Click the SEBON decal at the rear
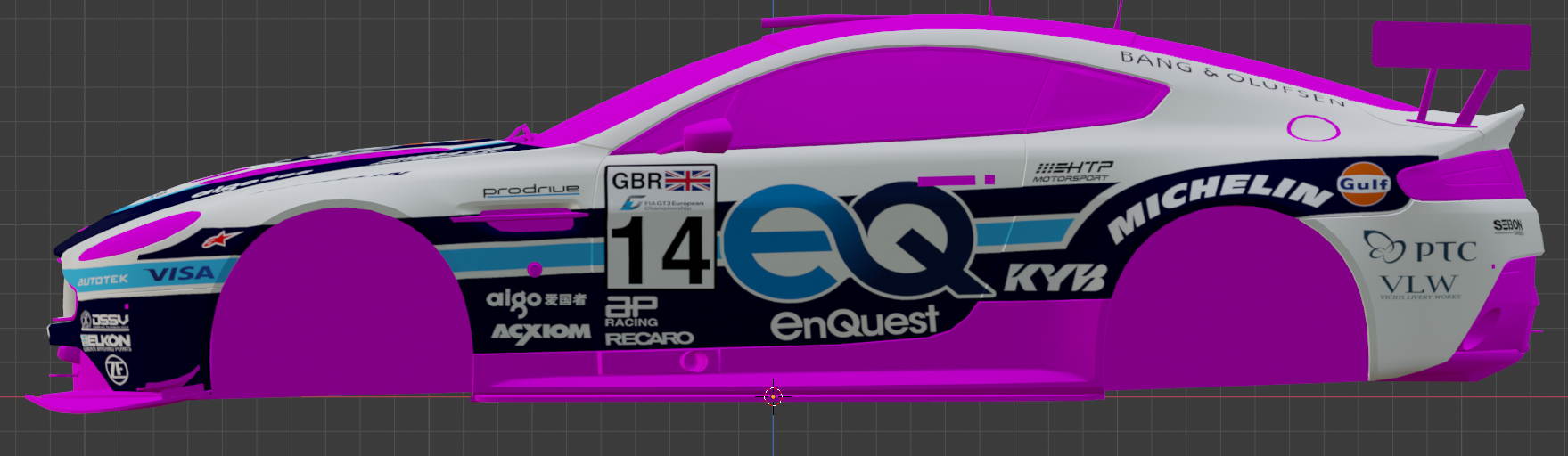 pyautogui.click(x=1508, y=226)
